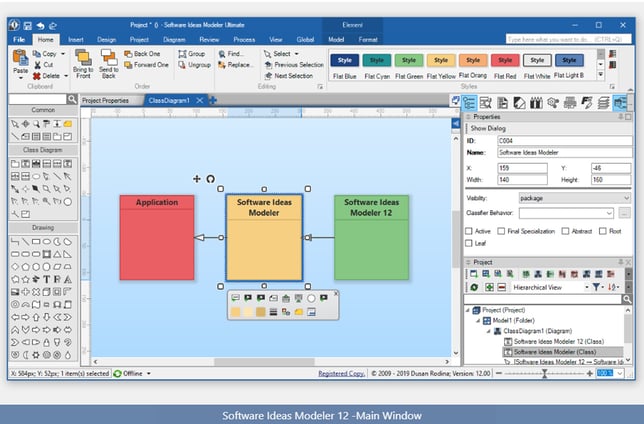
Task: Toggle the Abstract checkbox
Action: [x=565, y=231]
